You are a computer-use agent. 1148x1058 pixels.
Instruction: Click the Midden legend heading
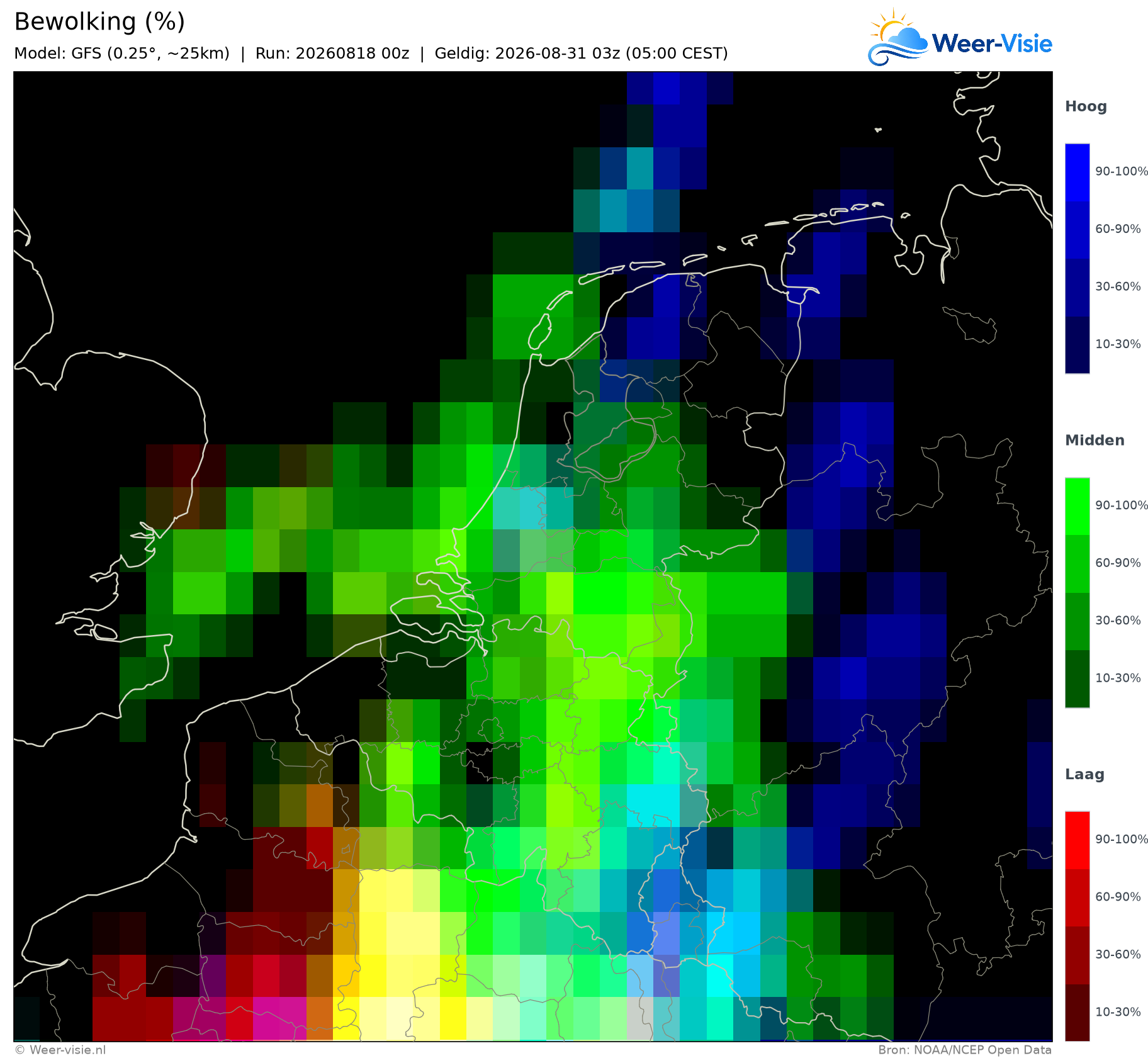[1095, 441]
